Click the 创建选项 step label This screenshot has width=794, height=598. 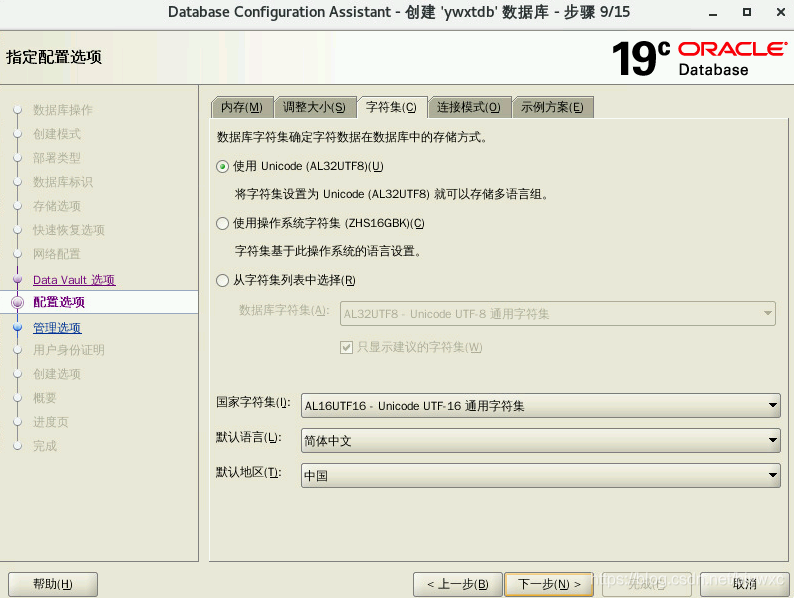57,374
